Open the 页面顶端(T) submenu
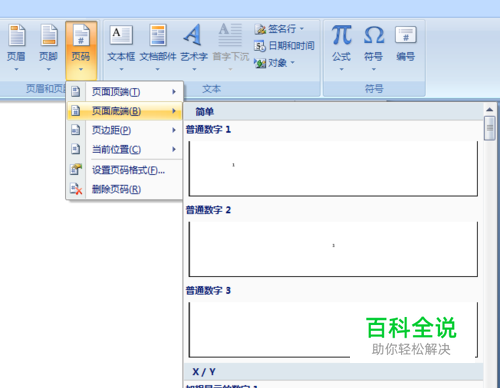 pos(125,92)
